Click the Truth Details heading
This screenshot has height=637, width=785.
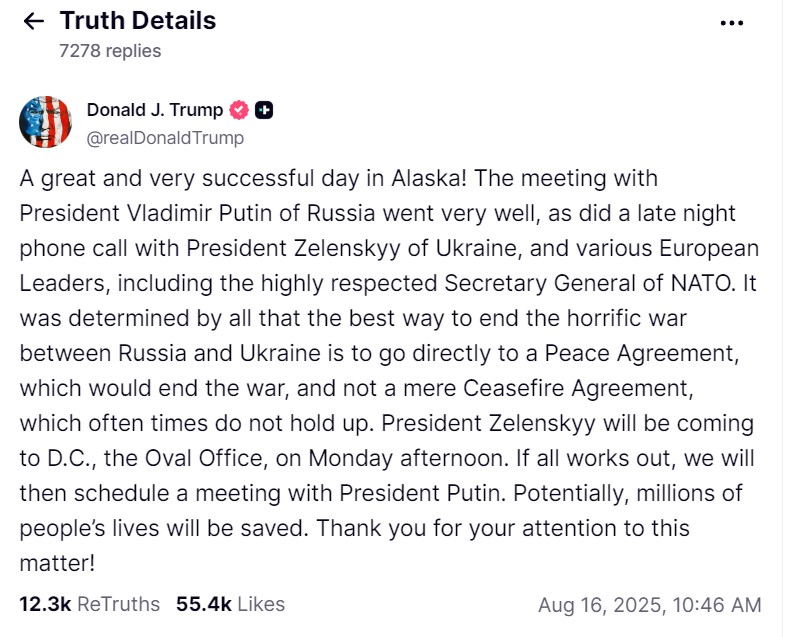tap(138, 21)
